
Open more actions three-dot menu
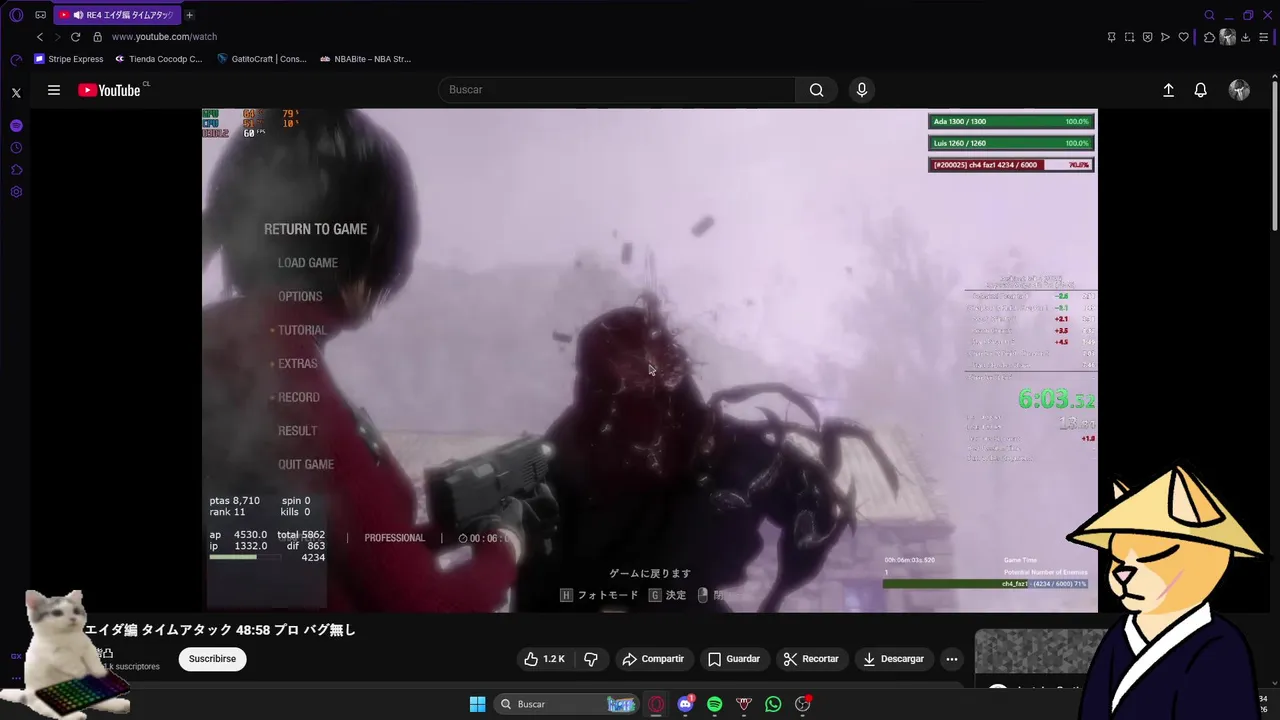[952, 659]
